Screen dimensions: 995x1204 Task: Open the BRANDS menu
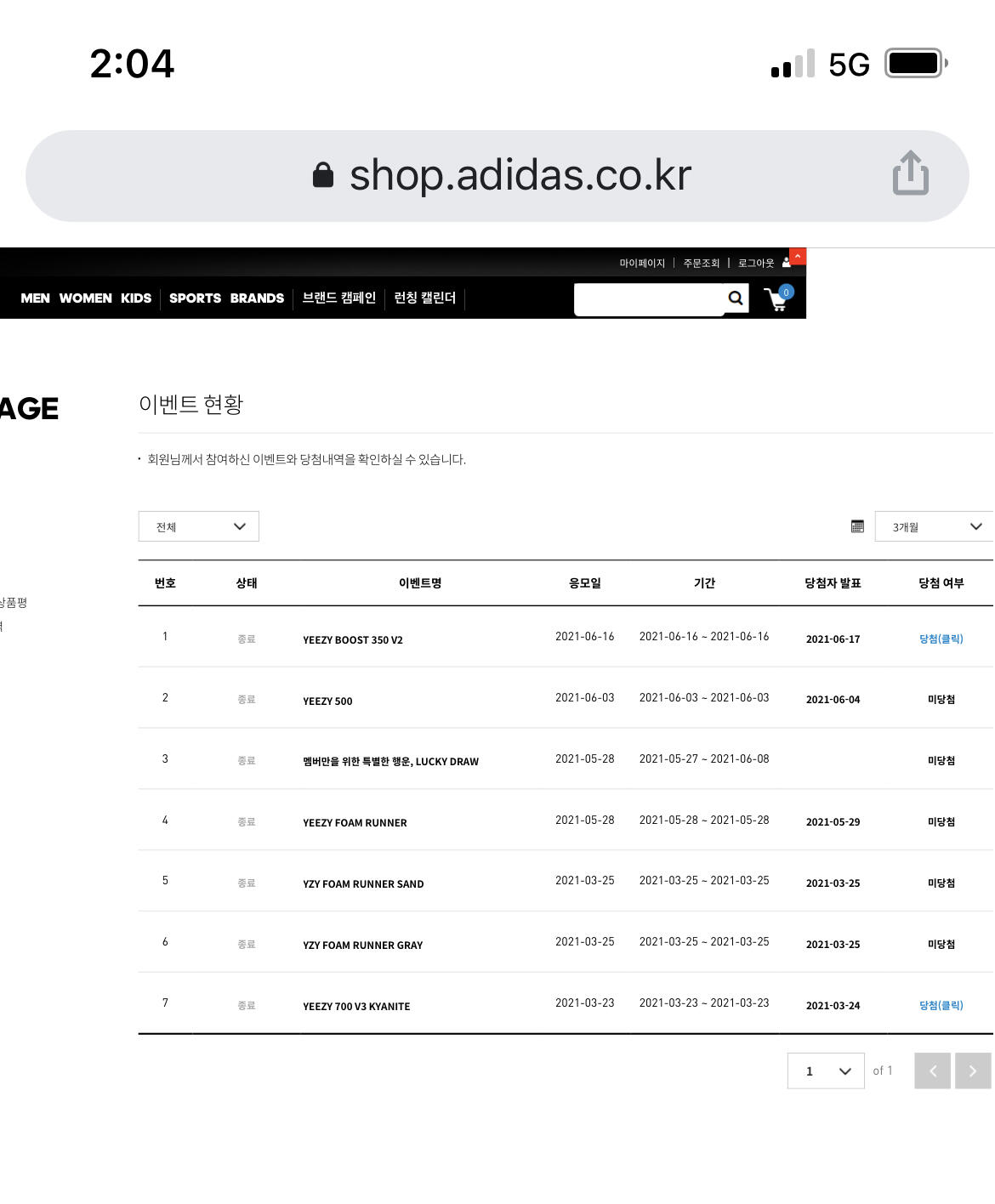pos(257,298)
